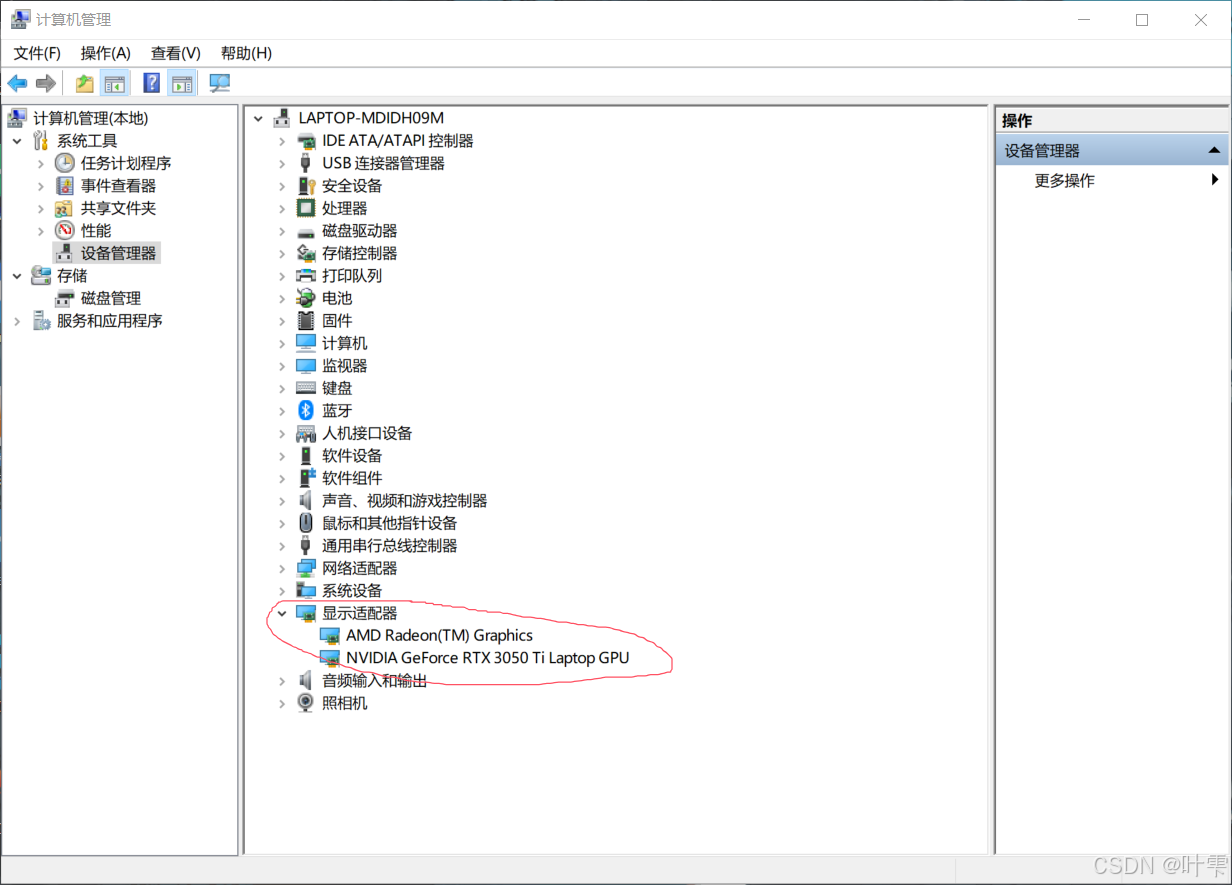Click the back navigation arrow icon
Image resolution: width=1232 pixels, height=885 pixels.
click(16, 83)
